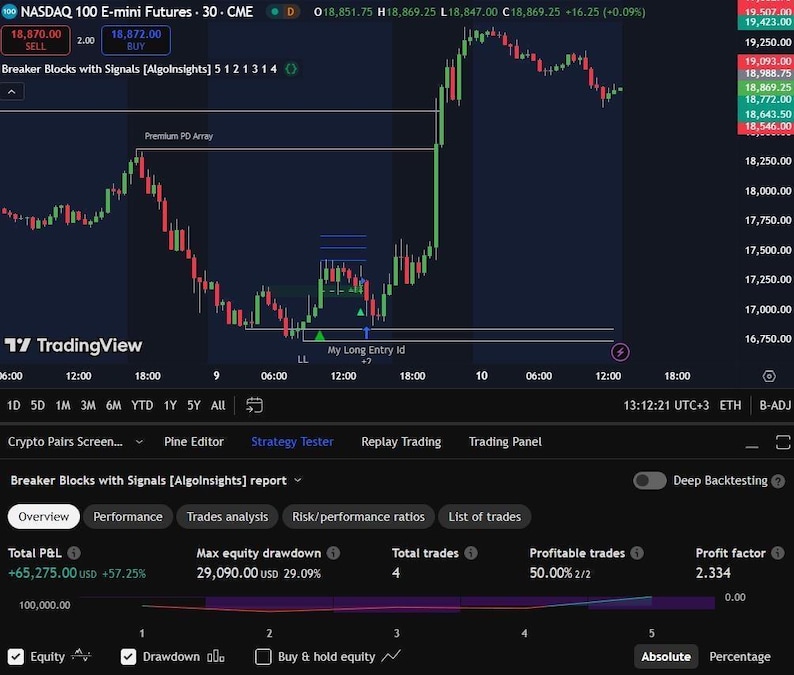This screenshot has width=794, height=675.
Task: Open the Pine Editor tab
Action: (x=194, y=442)
